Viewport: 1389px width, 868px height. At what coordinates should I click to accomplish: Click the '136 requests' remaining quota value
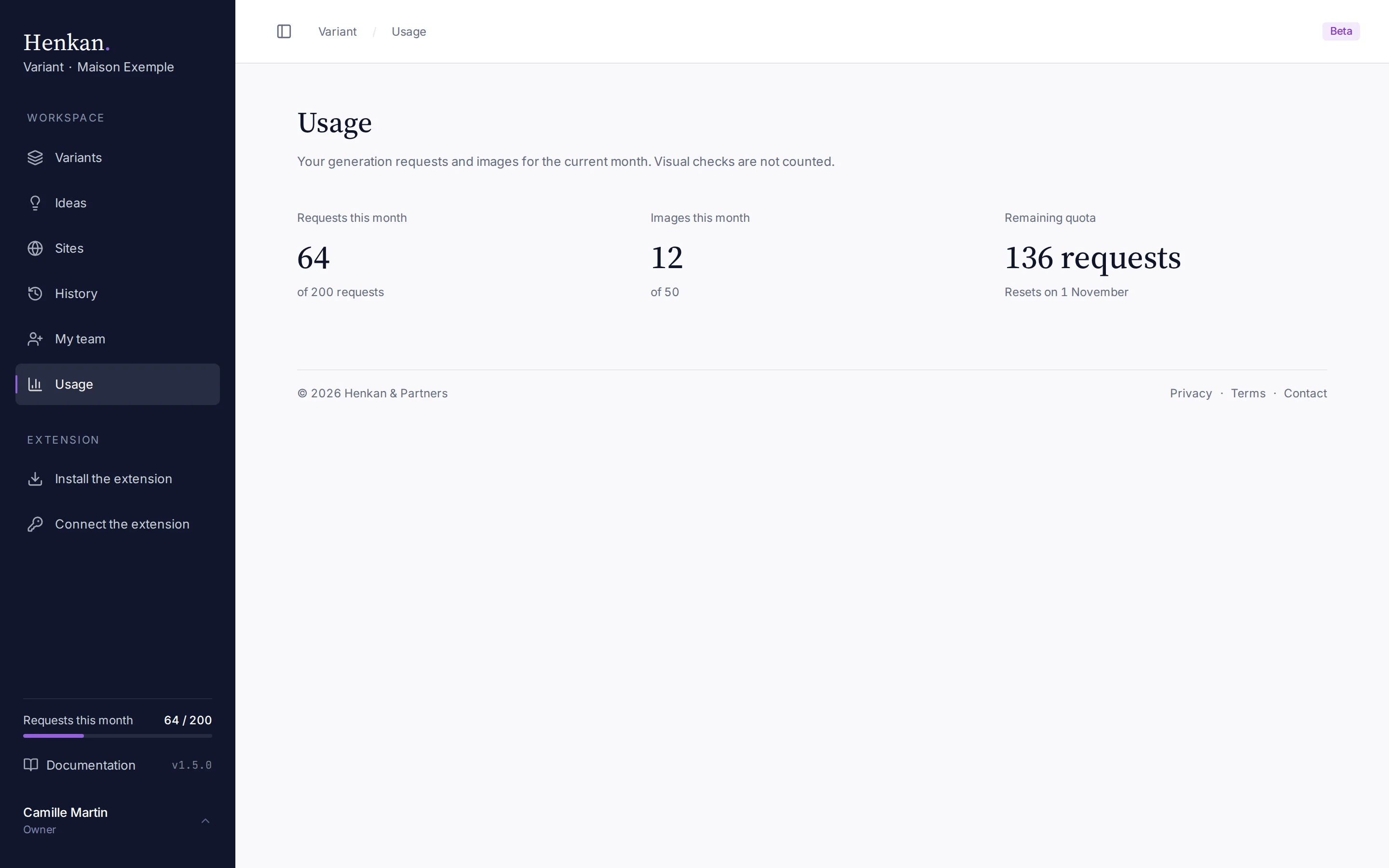click(1092, 258)
